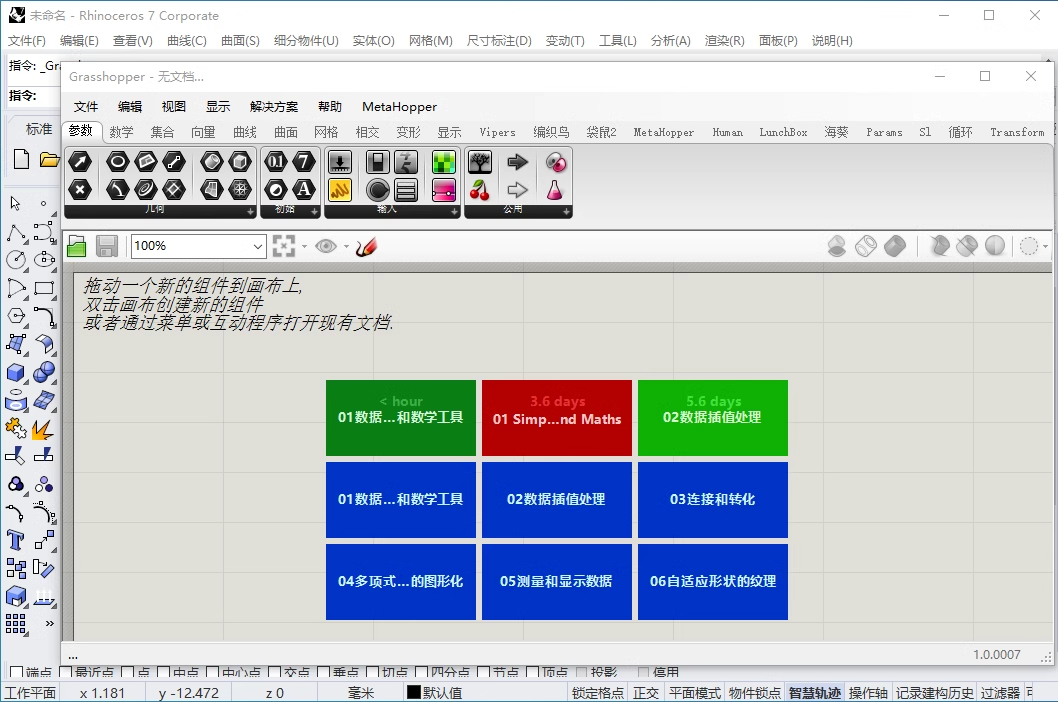
Task: Tick the 中点 snap checkbox
Action: (163, 672)
